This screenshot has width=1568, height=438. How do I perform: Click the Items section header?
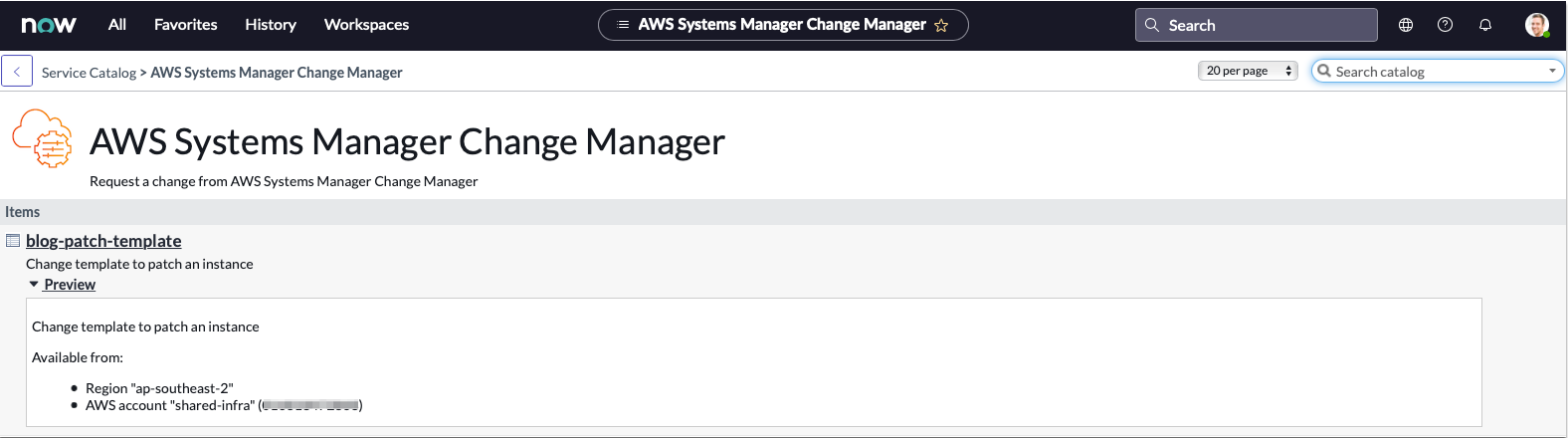pos(783,212)
